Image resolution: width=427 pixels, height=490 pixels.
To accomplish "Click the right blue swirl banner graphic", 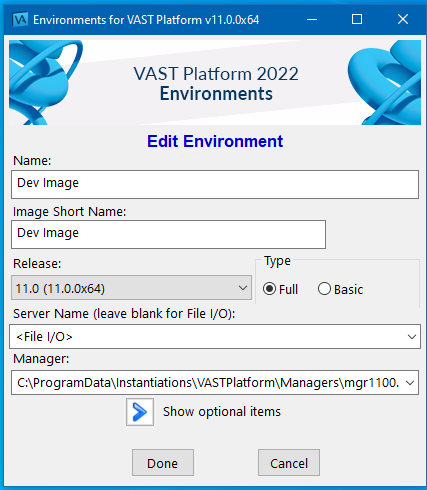I will 384,82.
